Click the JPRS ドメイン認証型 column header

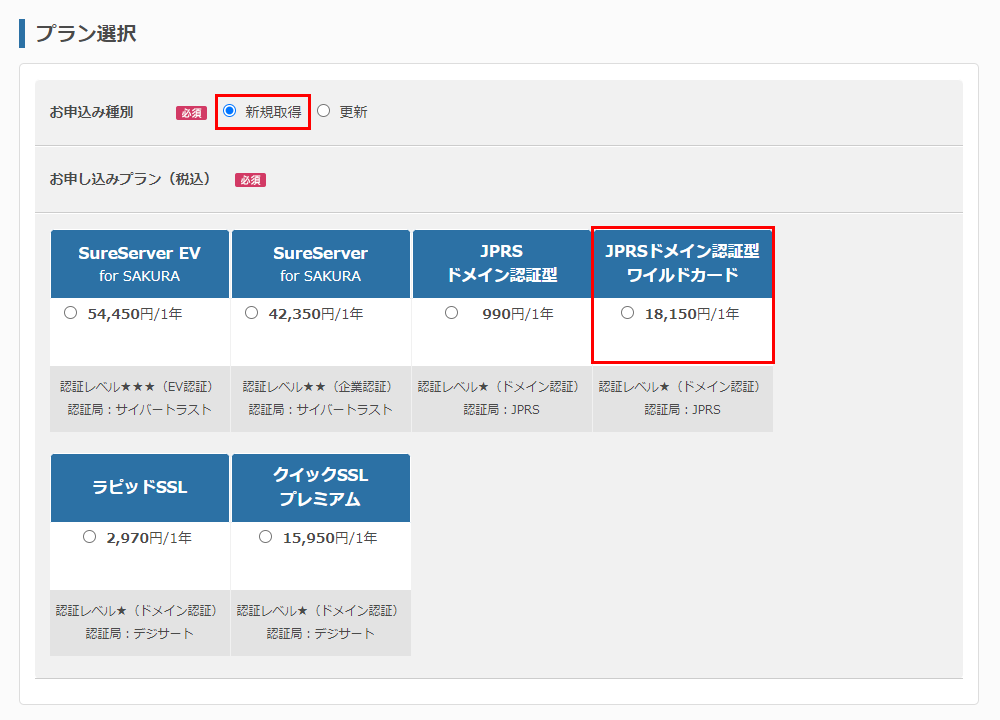(x=501, y=263)
